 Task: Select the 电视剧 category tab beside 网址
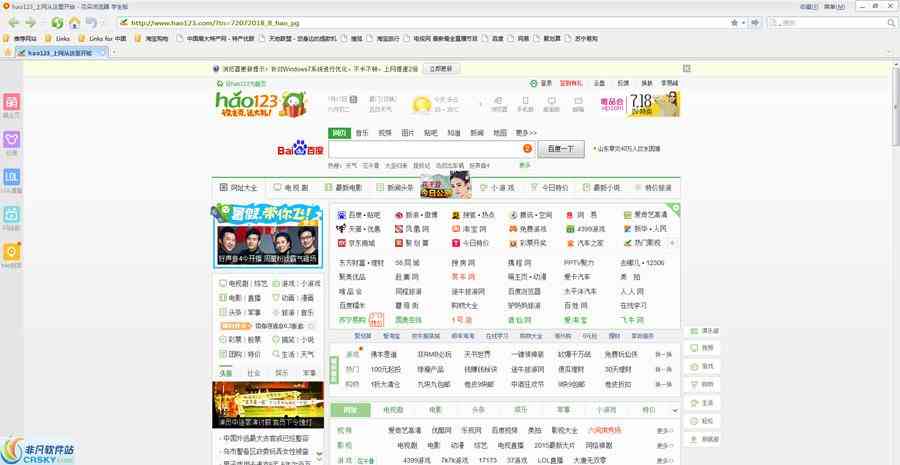pos(393,410)
